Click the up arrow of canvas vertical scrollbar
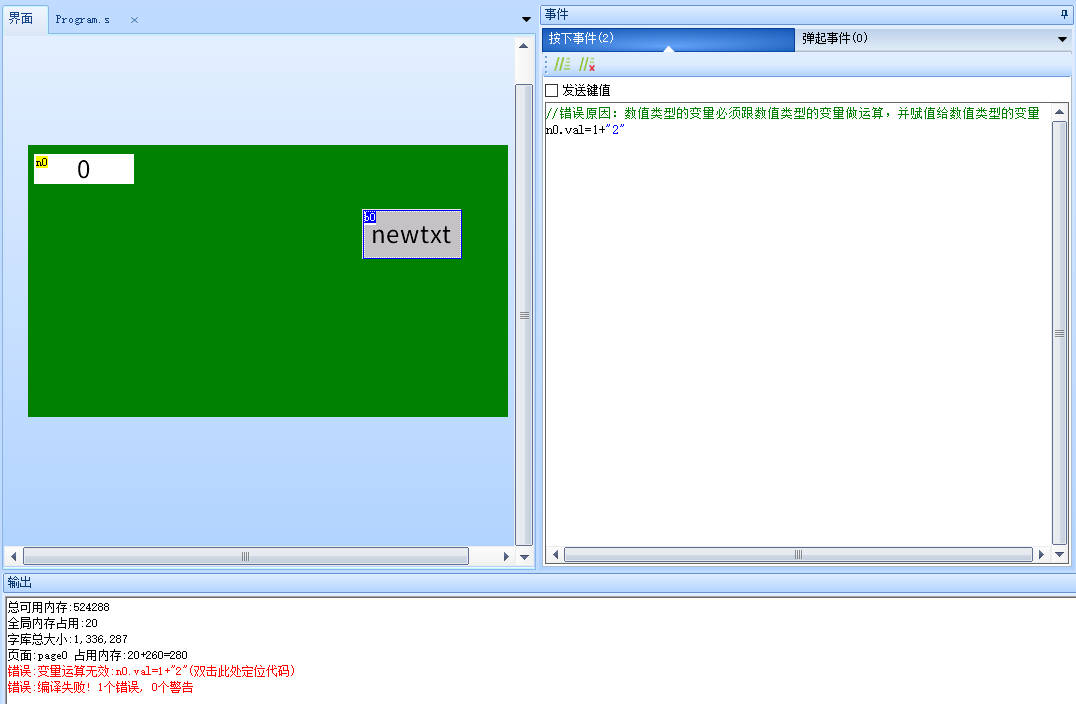The height and width of the screenshot is (704, 1076). 524,43
